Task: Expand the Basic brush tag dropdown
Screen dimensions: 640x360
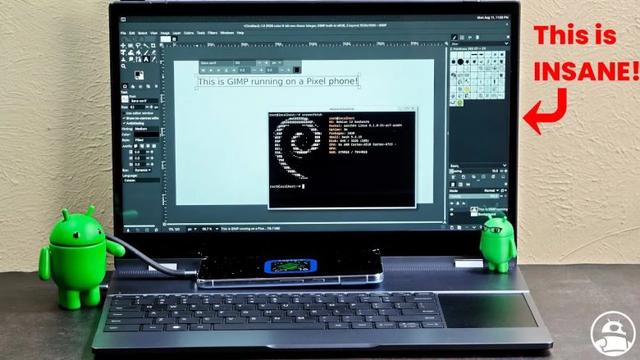Action: click(x=504, y=165)
